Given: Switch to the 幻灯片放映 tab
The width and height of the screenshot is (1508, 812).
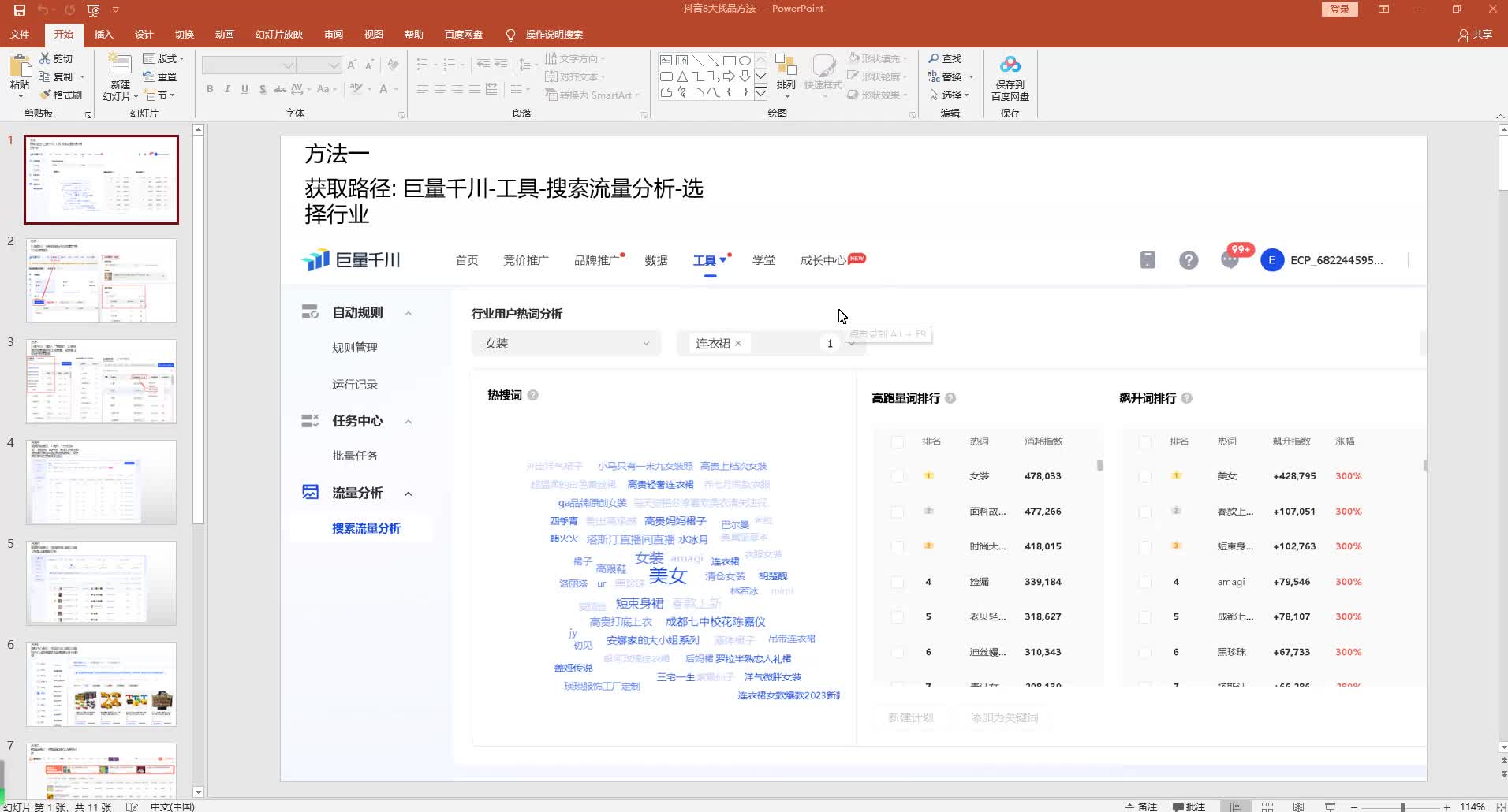Looking at the screenshot, I should (x=279, y=35).
